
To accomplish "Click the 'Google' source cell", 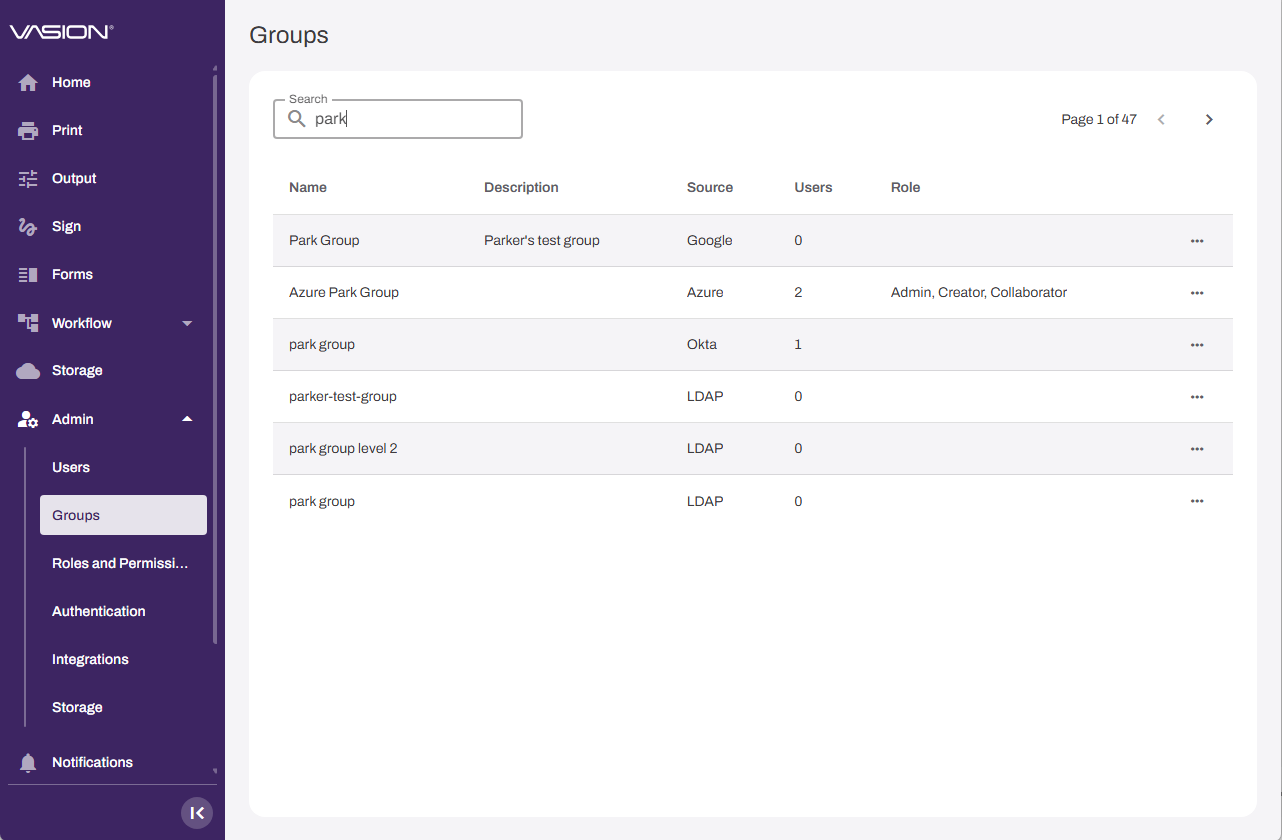I will click(x=710, y=241).
